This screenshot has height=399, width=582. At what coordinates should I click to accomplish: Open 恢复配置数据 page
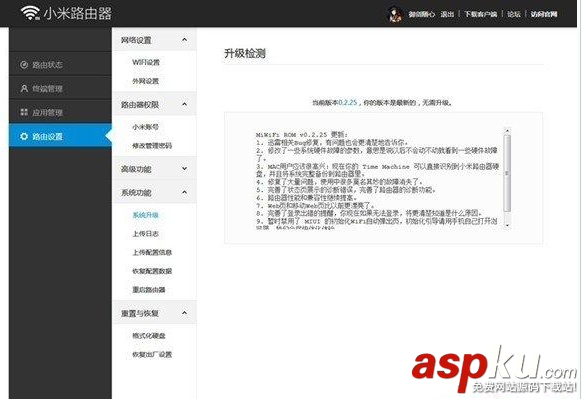(152, 271)
